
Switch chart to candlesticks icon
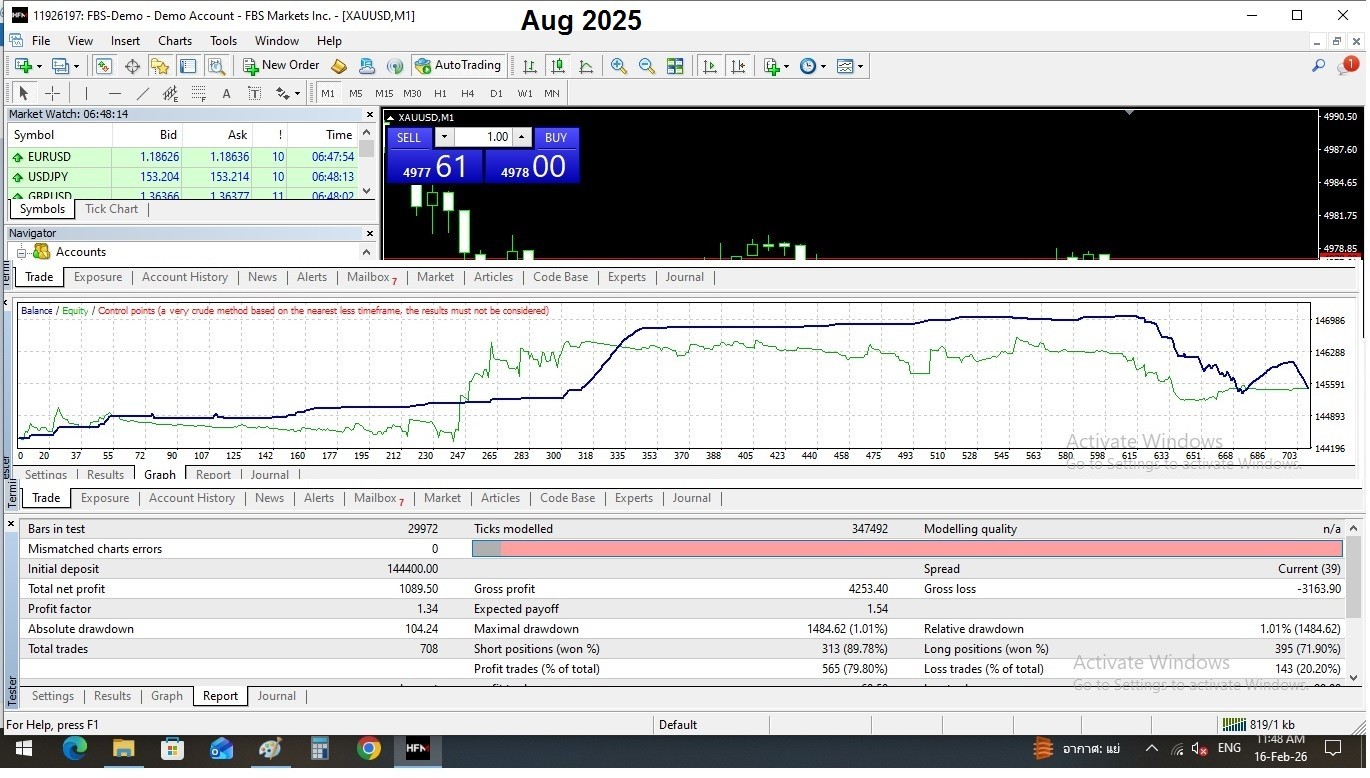tap(558, 66)
